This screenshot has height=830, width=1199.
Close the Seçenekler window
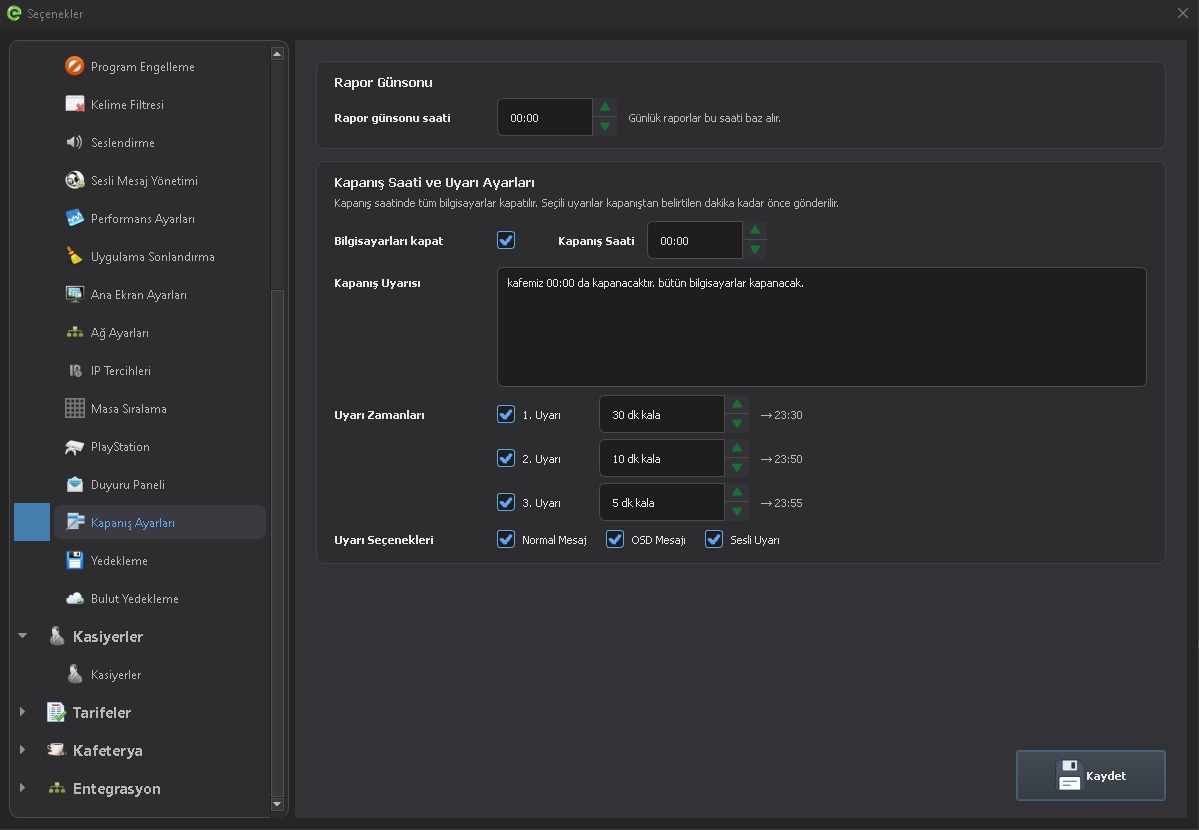point(1182,13)
